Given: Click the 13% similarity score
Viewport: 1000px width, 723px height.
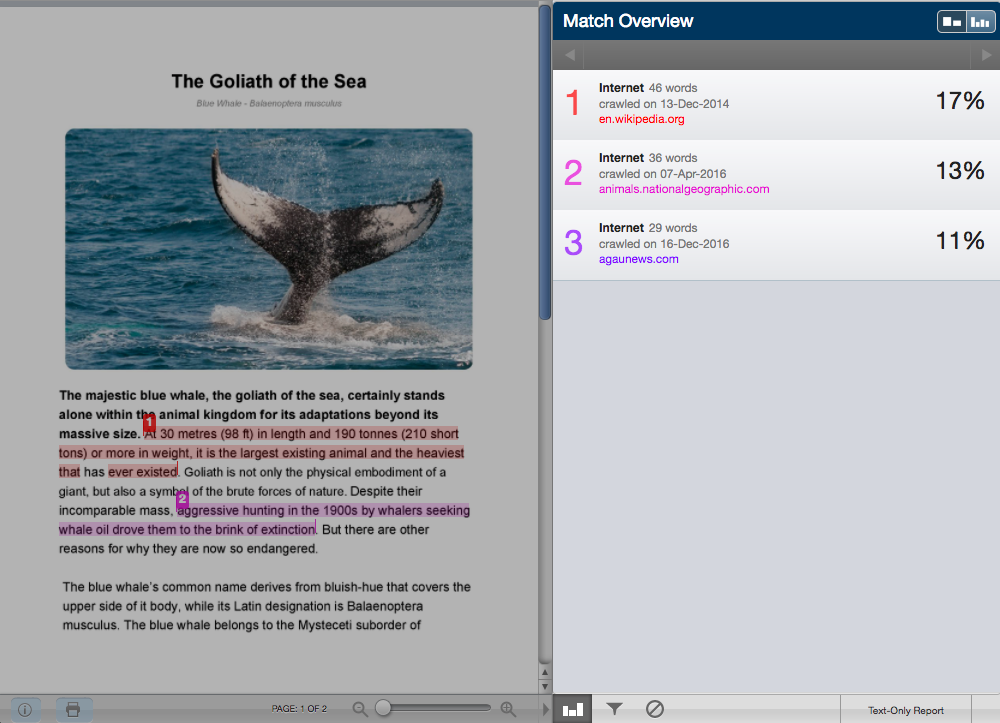Looking at the screenshot, I should (x=960, y=171).
